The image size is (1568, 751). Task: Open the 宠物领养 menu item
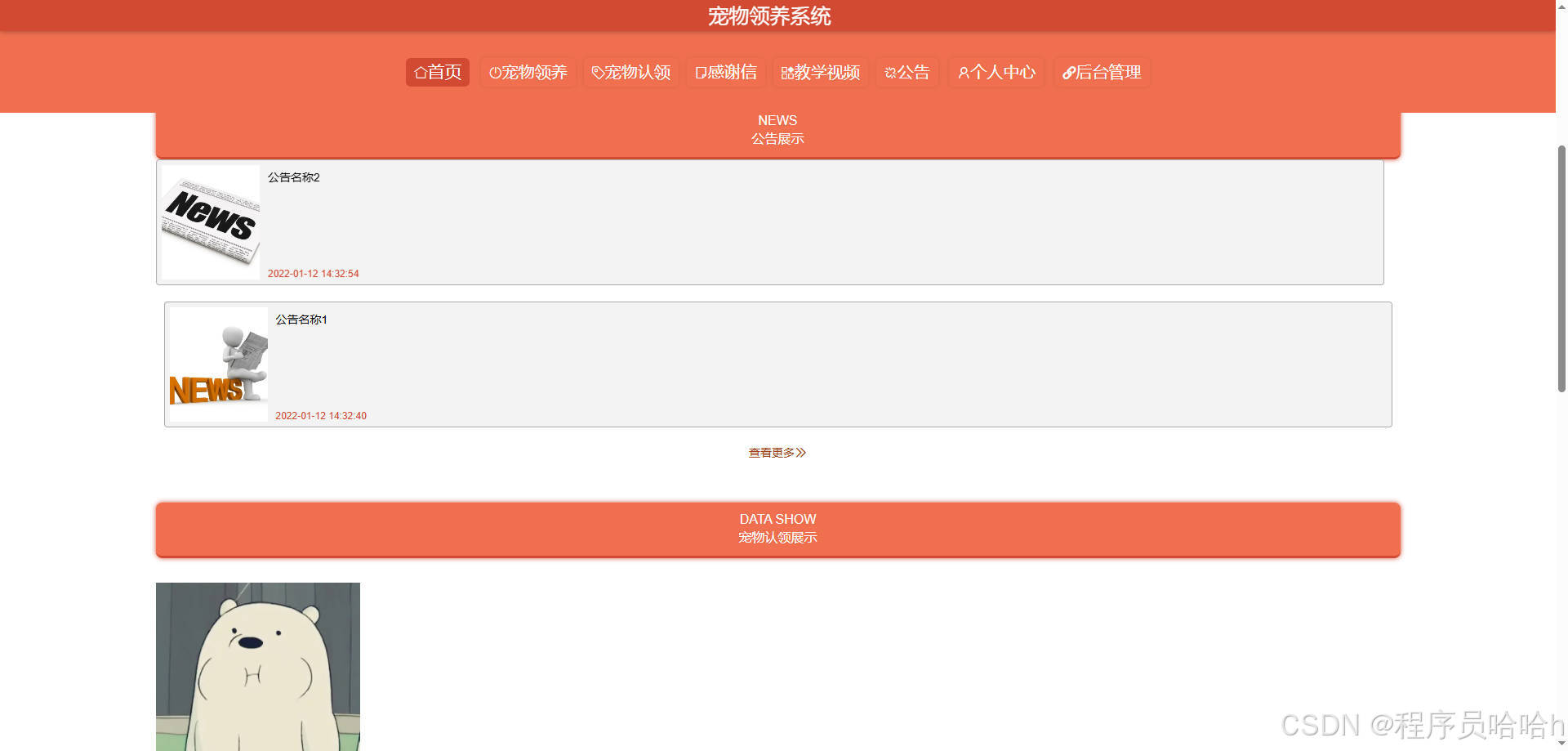528,72
